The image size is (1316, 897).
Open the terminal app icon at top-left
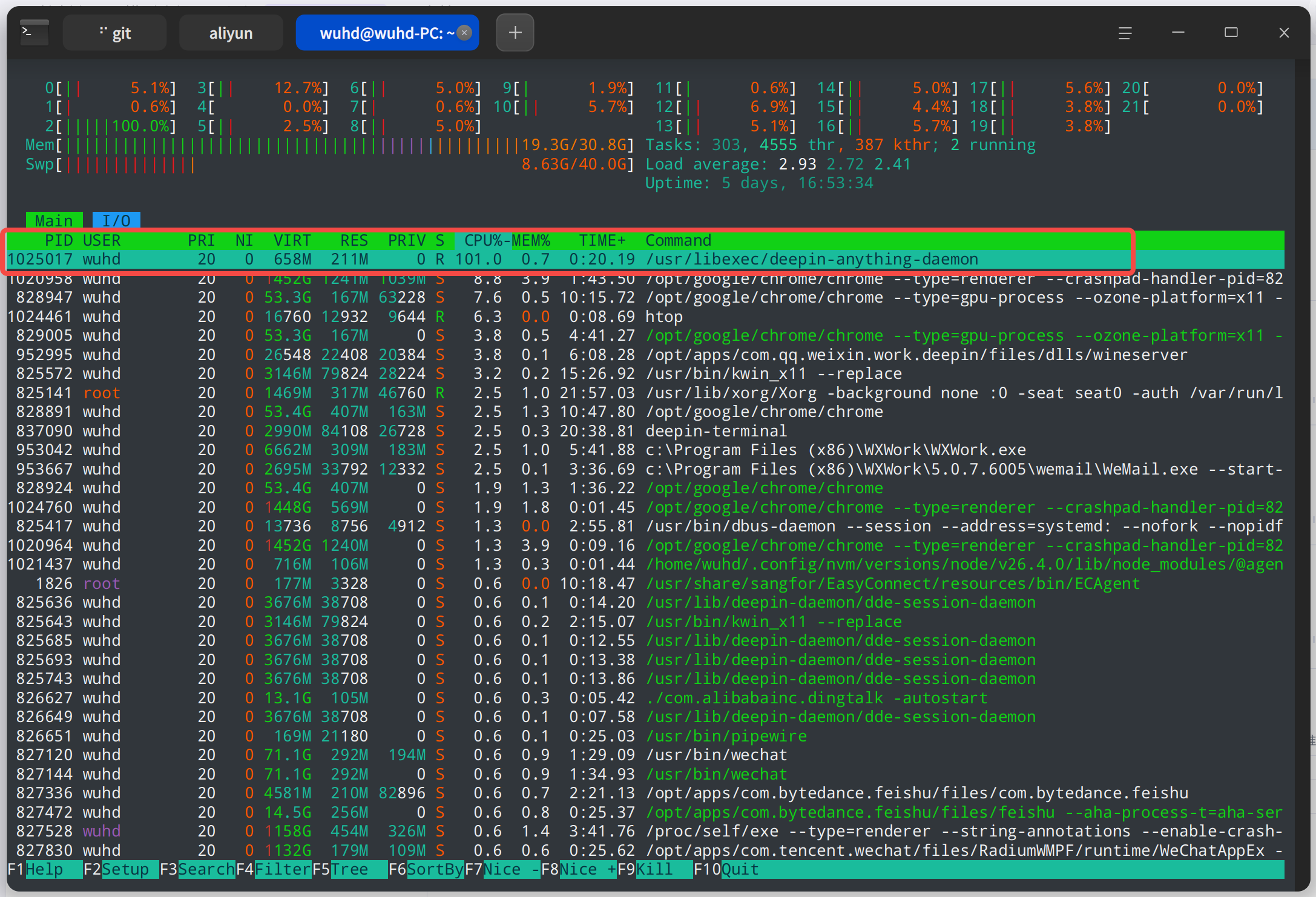35,32
